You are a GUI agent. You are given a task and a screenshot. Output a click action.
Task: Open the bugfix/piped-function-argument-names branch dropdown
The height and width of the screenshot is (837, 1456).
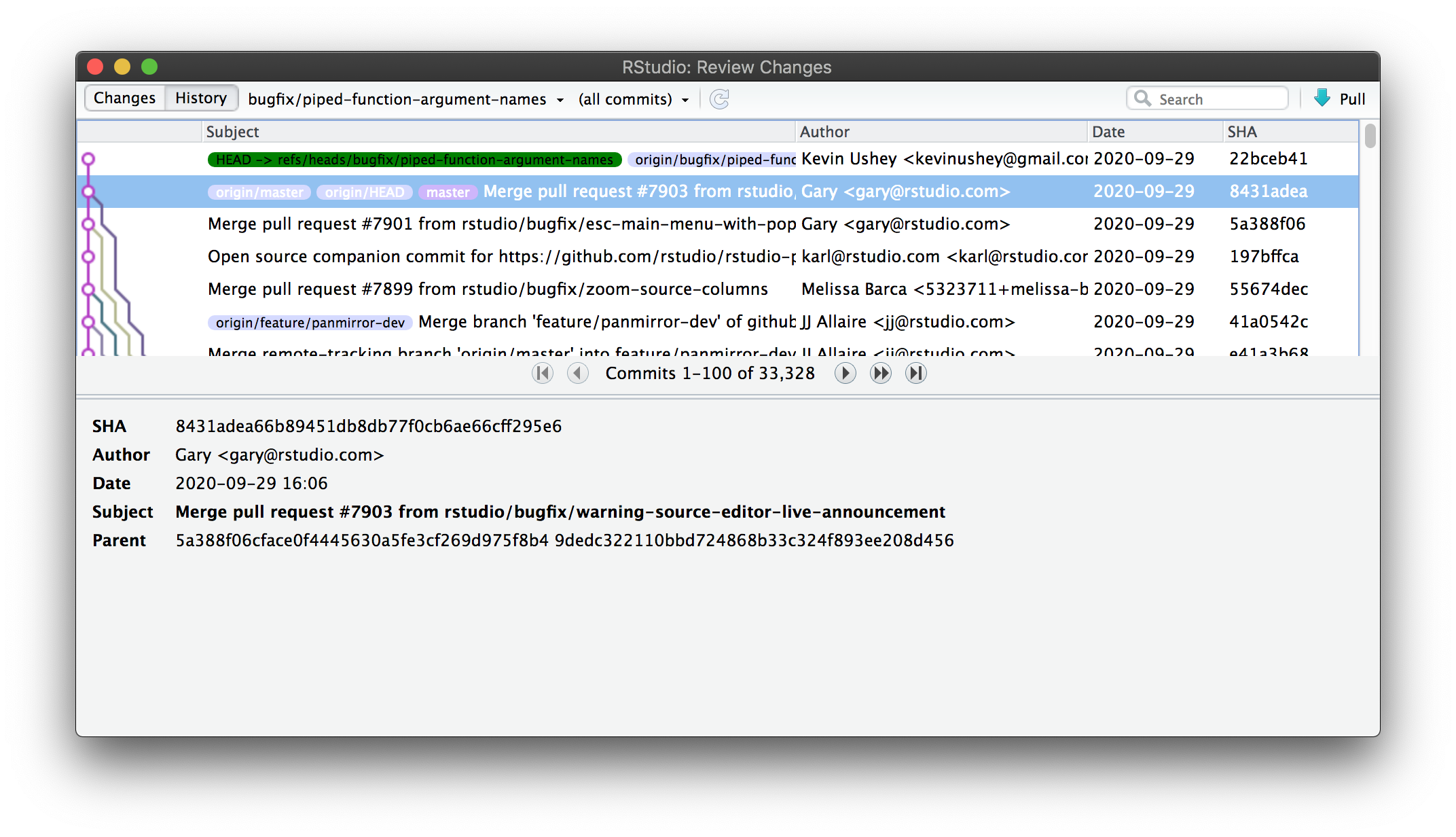tap(405, 99)
